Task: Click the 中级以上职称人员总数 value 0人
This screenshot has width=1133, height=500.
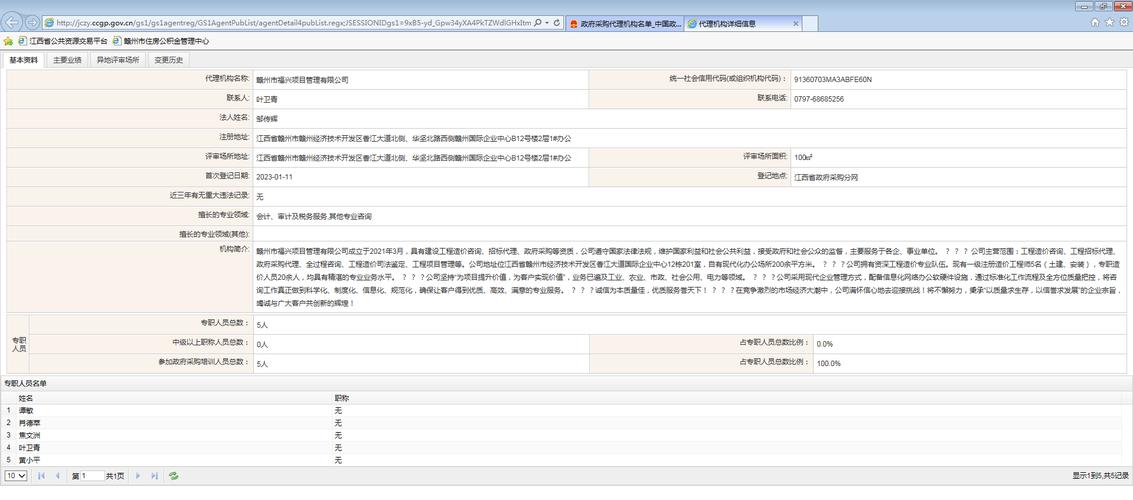Action: (x=262, y=345)
